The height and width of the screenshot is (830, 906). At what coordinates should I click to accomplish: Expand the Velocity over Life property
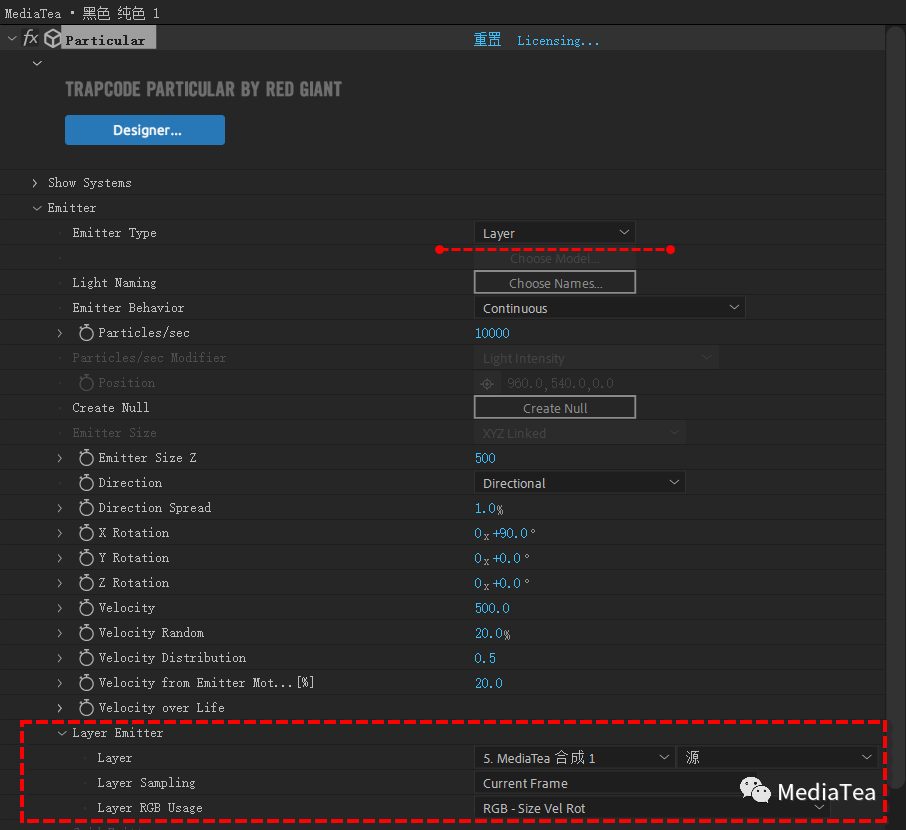point(60,707)
